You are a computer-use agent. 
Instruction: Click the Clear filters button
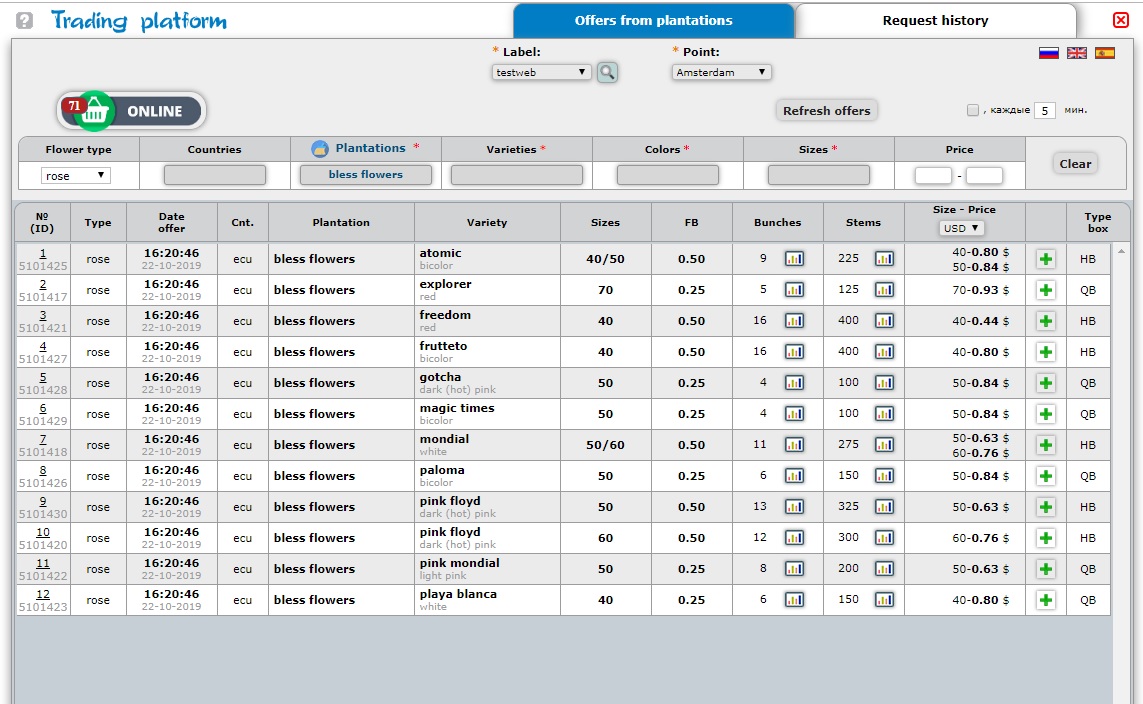pyautogui.click(x=1075, y=164)
